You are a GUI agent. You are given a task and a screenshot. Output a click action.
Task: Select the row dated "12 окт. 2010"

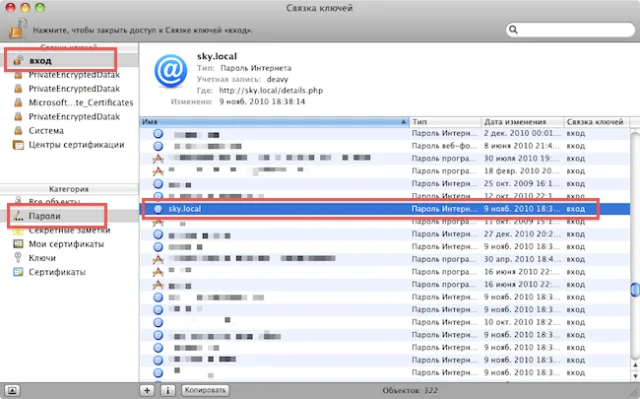click(385, 196)
